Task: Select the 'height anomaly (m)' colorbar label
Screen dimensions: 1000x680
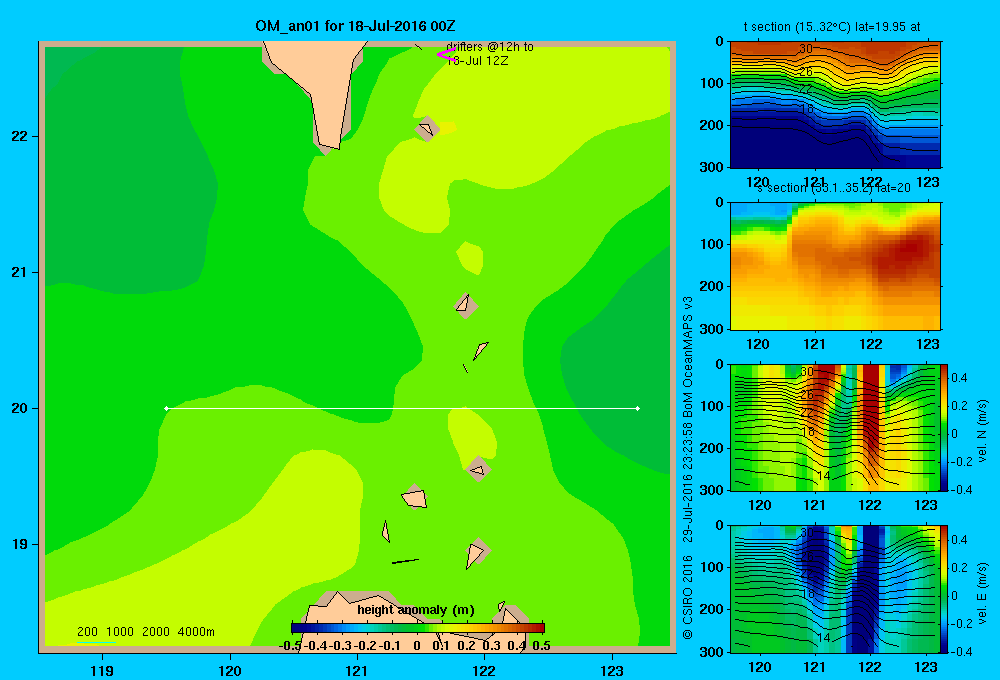Action: tap(416, 610)
